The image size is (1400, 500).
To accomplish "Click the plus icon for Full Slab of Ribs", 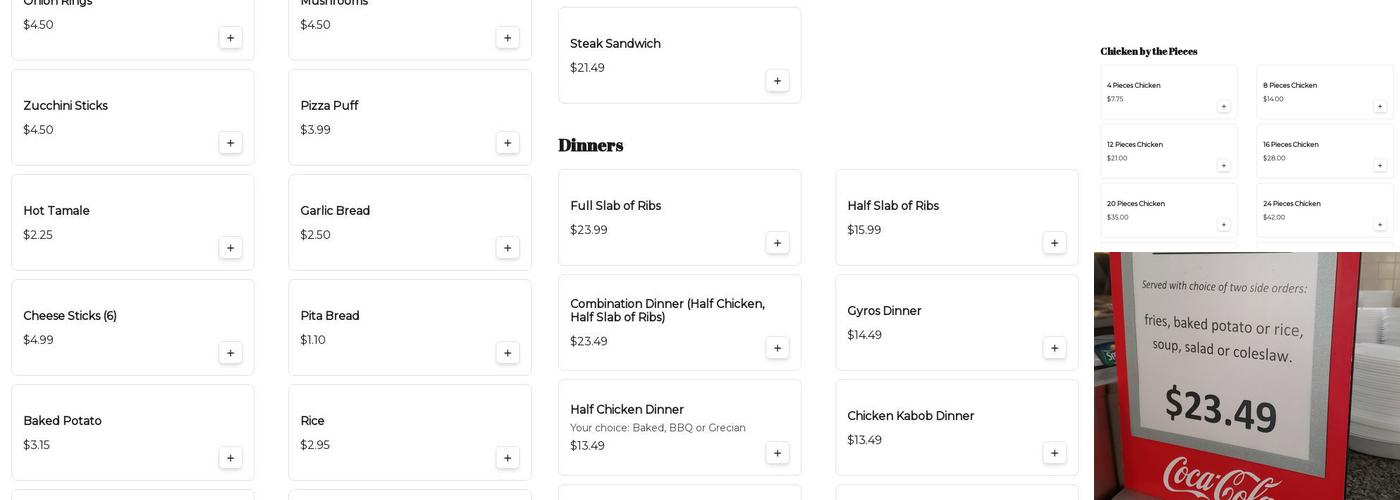I will point(777,243).
